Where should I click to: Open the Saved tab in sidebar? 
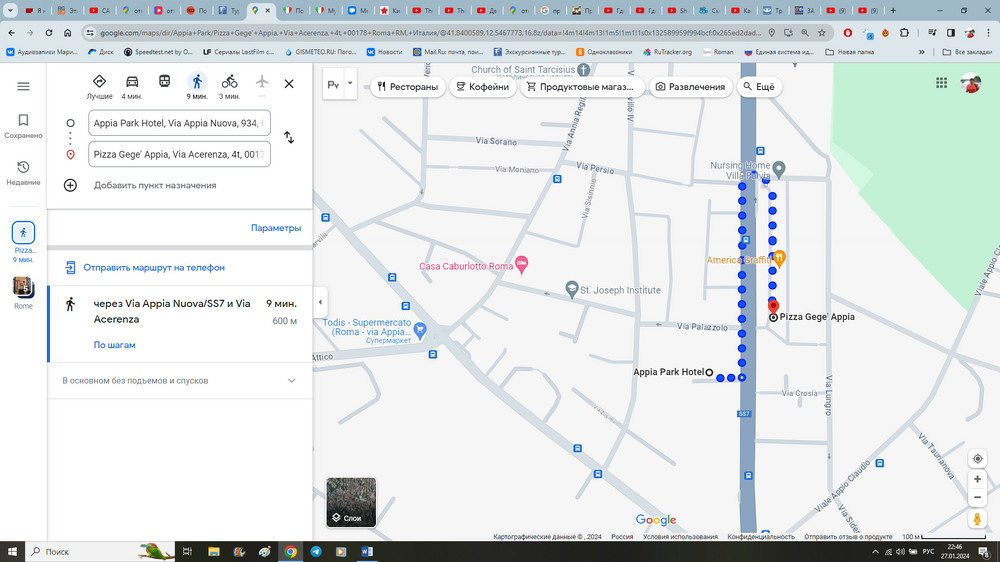pos(23,125)
